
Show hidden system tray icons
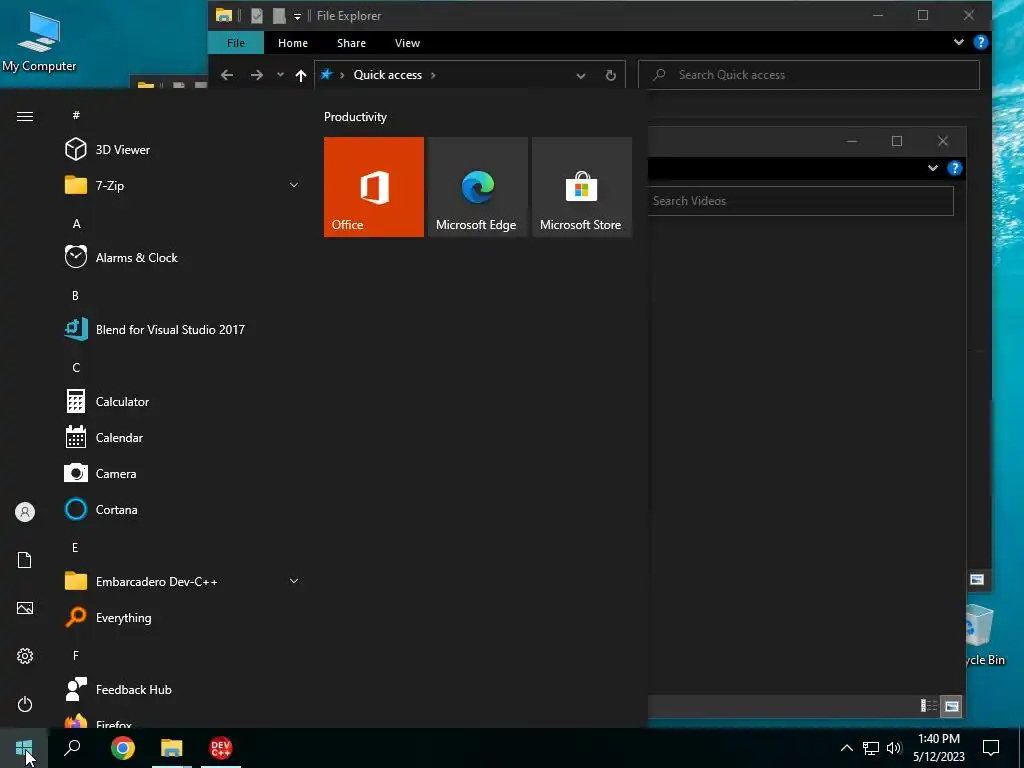tap(846, 748)
